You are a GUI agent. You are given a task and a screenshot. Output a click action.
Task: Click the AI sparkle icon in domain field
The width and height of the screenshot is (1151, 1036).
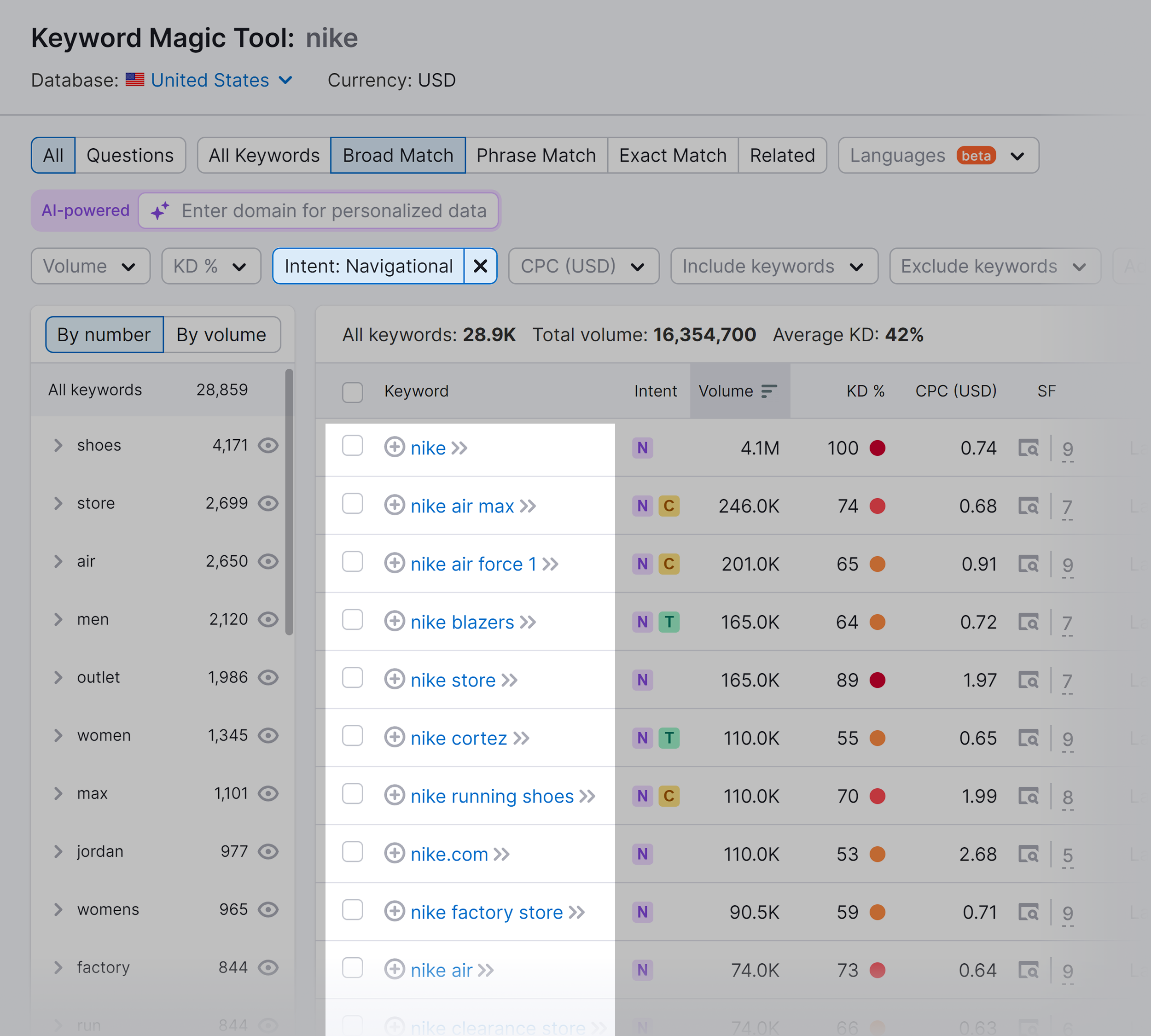pos(159,210)
